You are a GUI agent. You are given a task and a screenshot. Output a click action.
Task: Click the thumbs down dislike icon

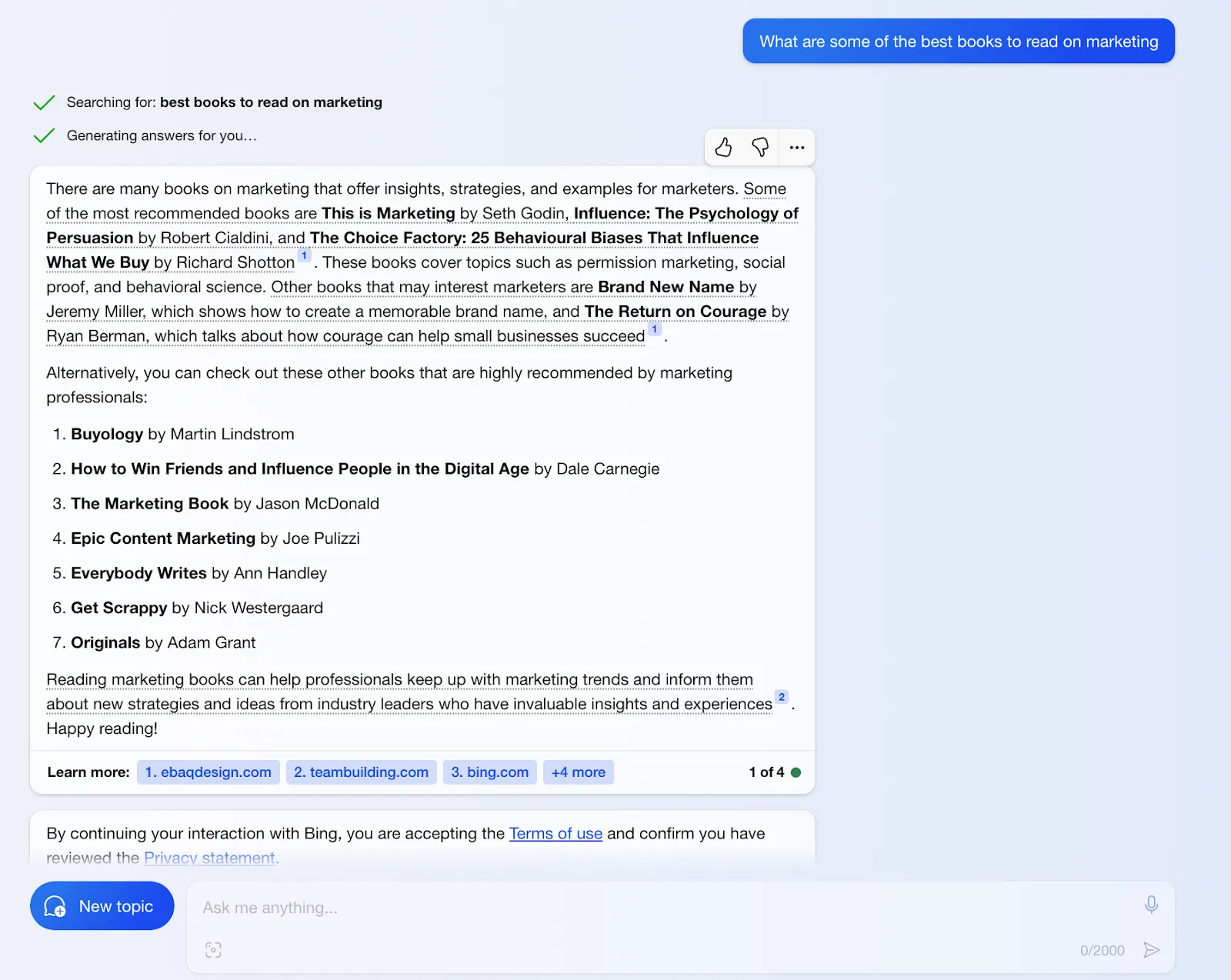tap(760, 147)
